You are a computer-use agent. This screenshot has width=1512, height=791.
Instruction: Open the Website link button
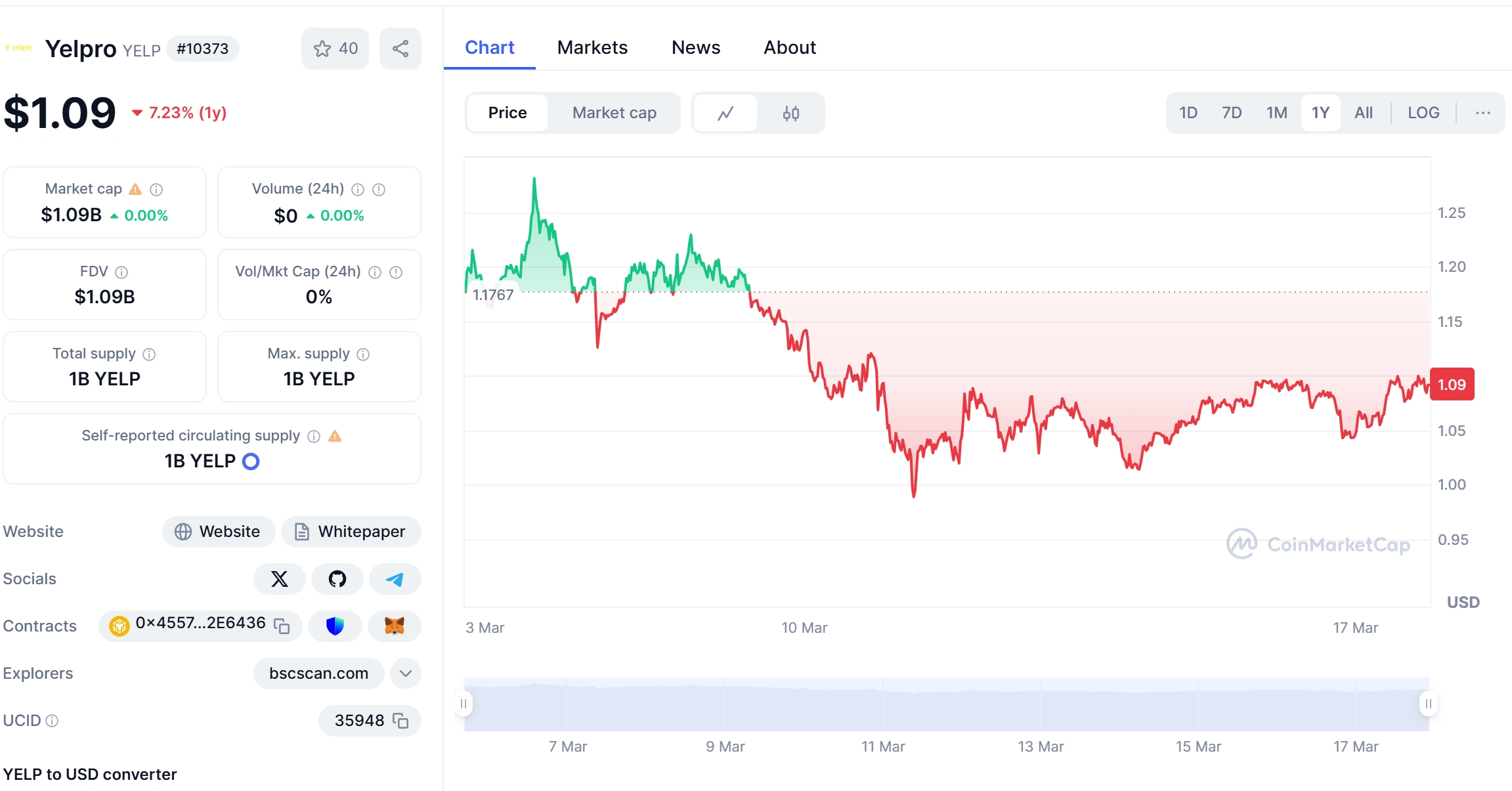point(219,532)
